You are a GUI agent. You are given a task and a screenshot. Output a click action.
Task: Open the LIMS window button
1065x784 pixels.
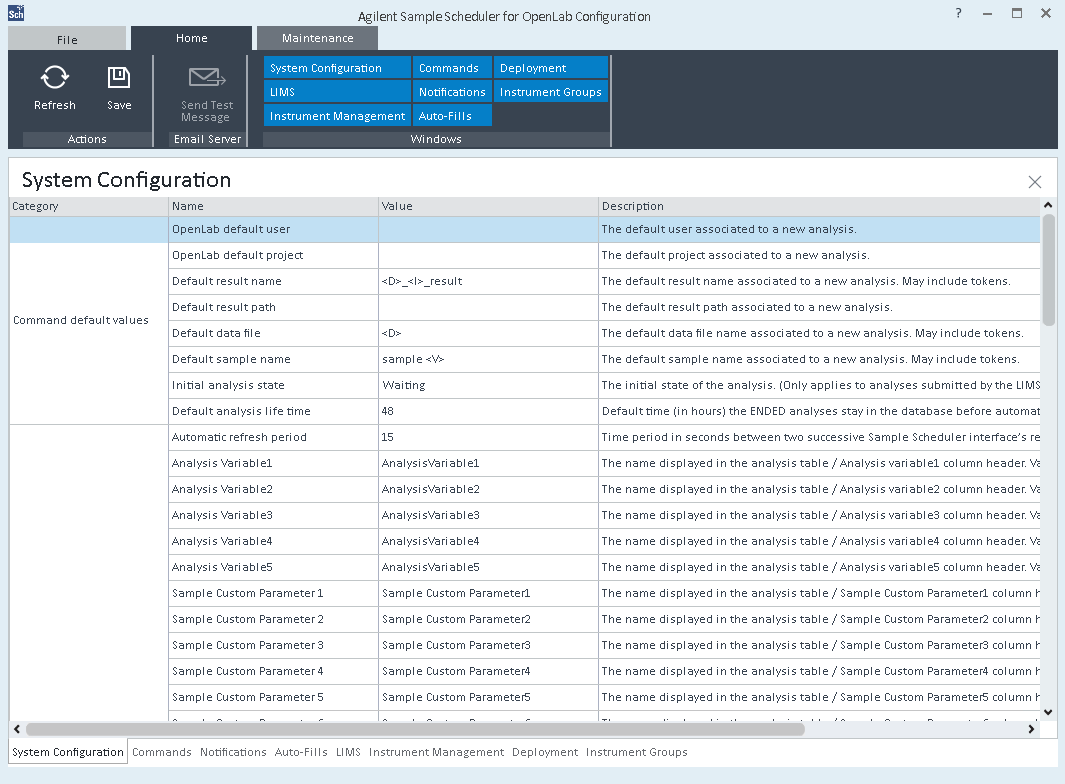tap(337, 92)
